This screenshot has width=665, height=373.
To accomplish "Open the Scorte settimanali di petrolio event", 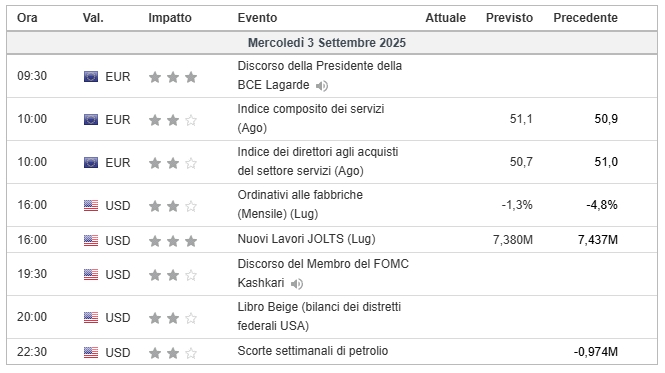I will click(x=313, y=351).
